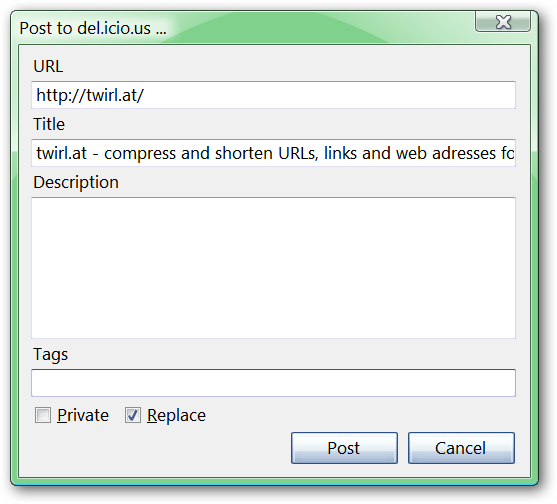
Task: Click the "Post to del.icio.us ..." title bar
Action: pos(93,28)
